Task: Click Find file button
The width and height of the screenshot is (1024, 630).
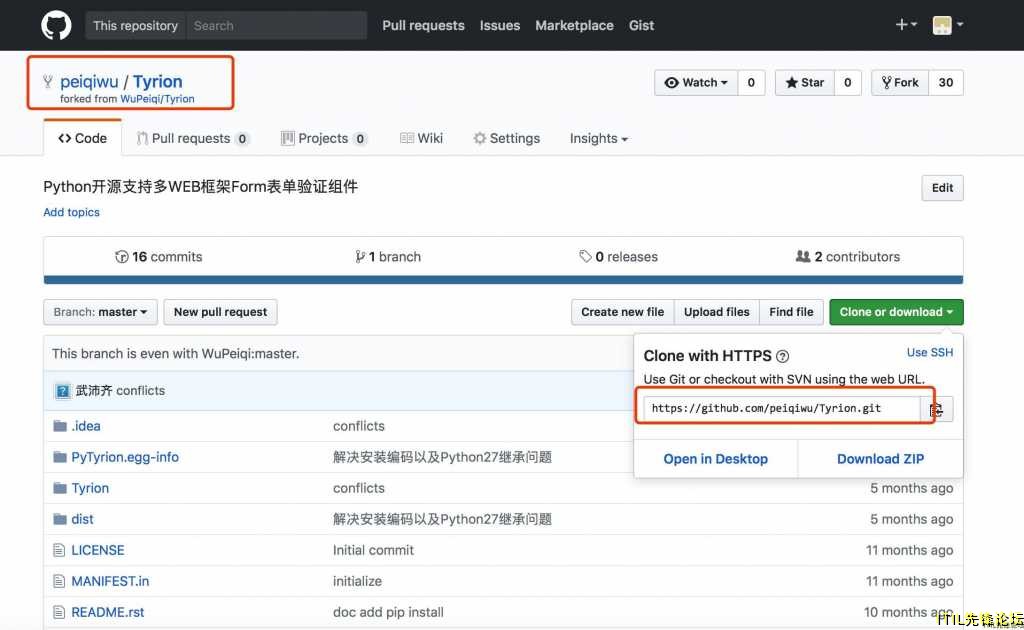Action: [x=791, y=312]
